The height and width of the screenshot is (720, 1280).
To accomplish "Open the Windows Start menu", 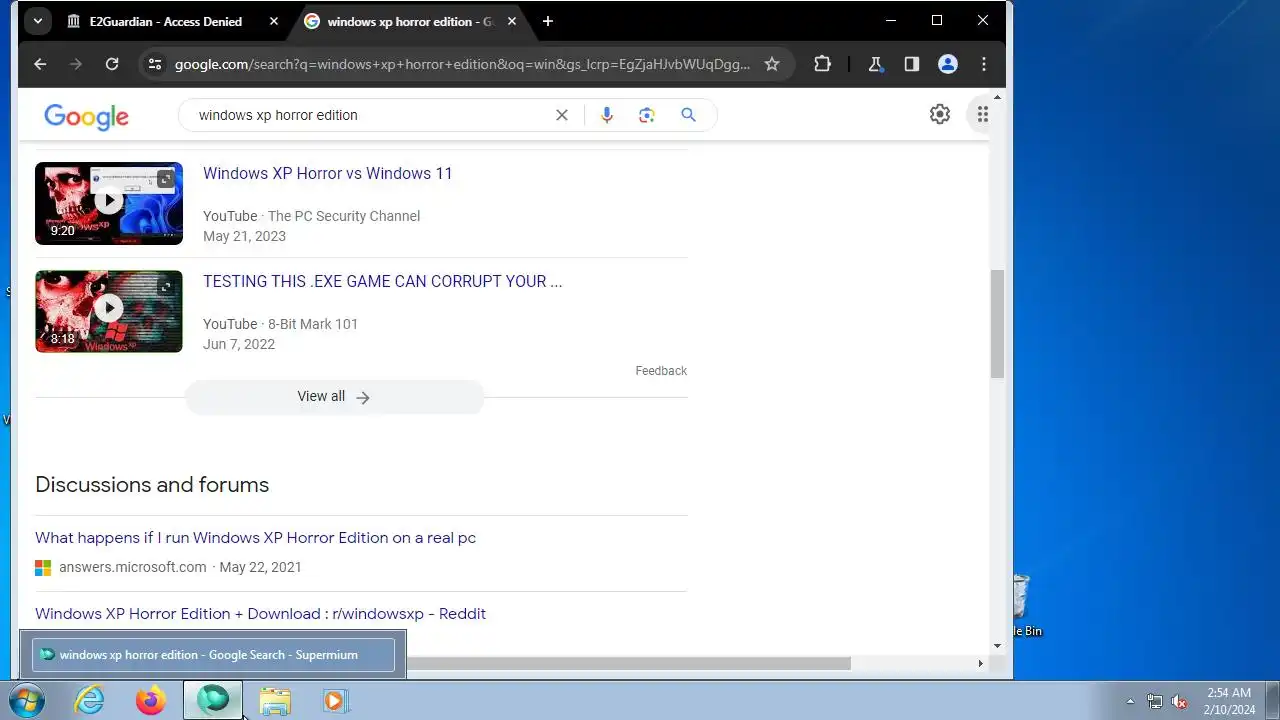I will pyautogui.click(x=27, y=700).
